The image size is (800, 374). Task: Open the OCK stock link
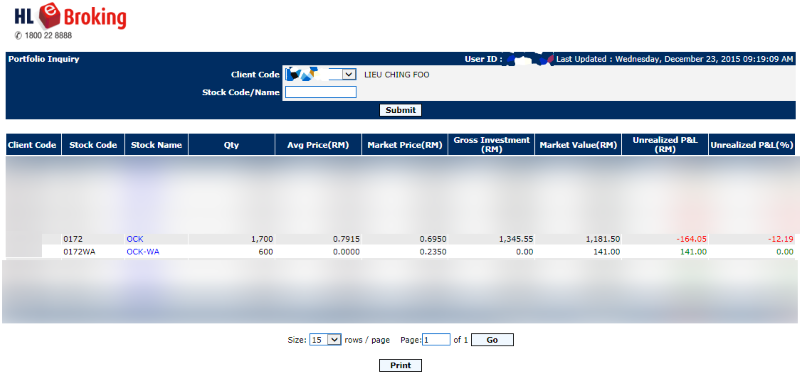(x=135, y=239)
